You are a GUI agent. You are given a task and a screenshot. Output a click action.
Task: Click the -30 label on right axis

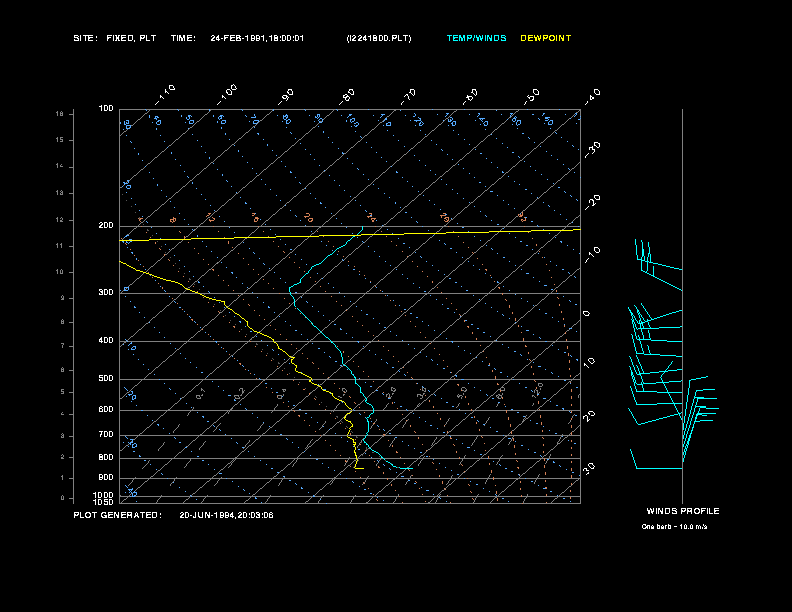(592, 149)
